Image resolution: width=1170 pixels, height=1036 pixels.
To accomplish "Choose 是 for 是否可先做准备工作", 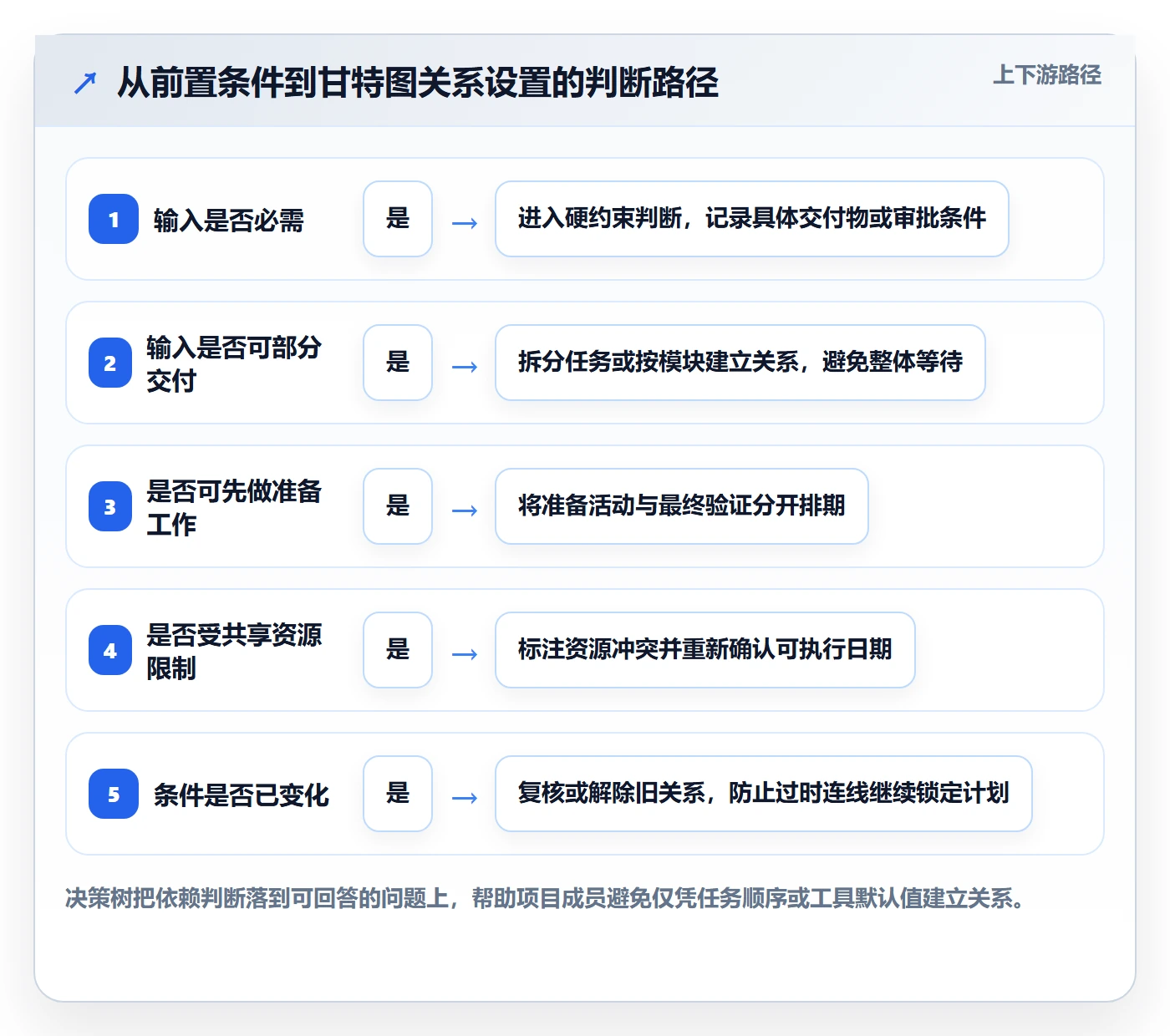I will coord(398,506).
